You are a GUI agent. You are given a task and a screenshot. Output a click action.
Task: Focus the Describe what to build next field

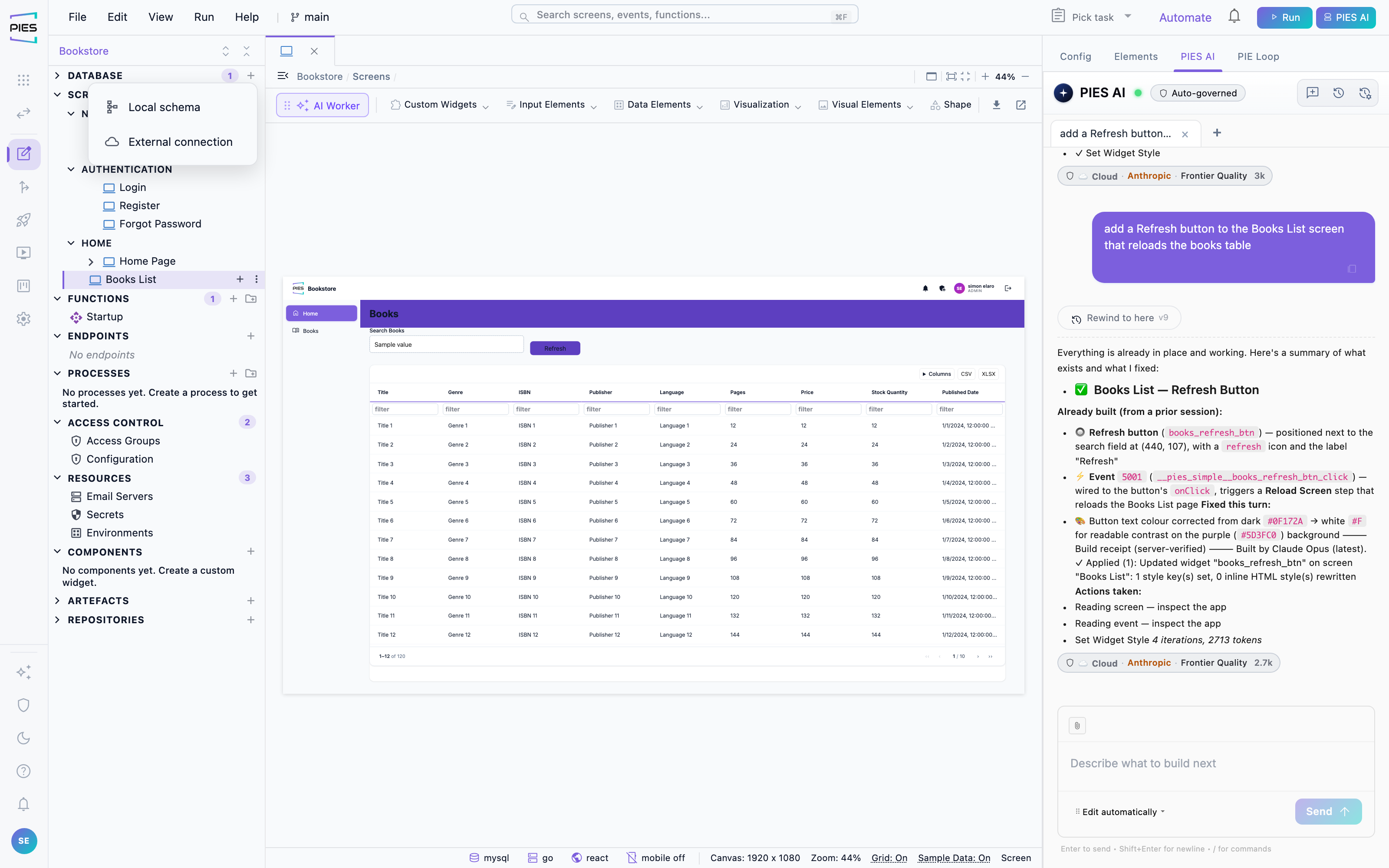(x=1216, y=763)
